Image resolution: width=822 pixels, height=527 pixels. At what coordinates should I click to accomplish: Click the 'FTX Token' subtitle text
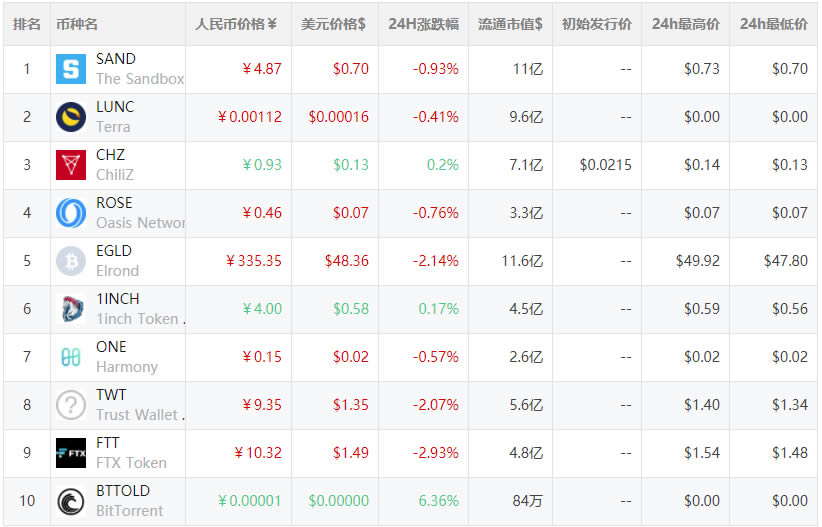click(132, 463)
